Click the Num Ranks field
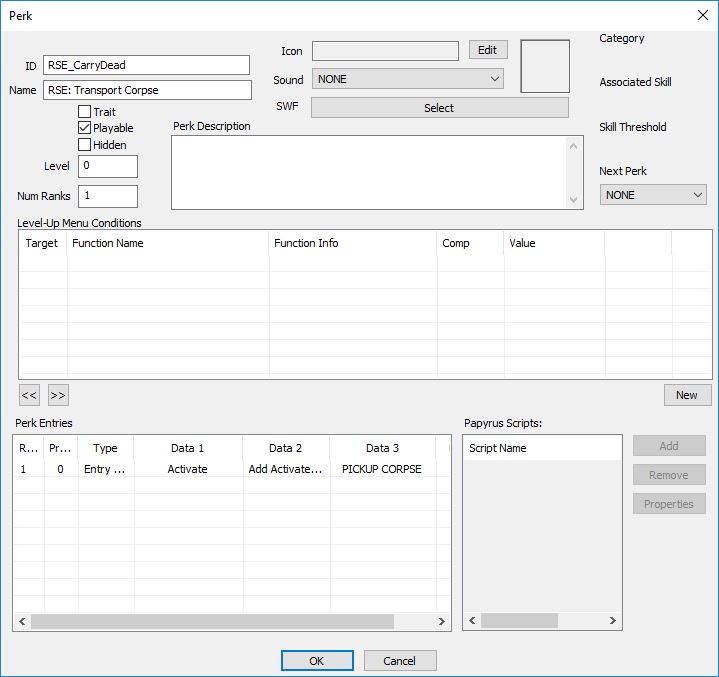The width and height of the screenshot is (719, 677). pyautogui.click(x=108, y=196)
